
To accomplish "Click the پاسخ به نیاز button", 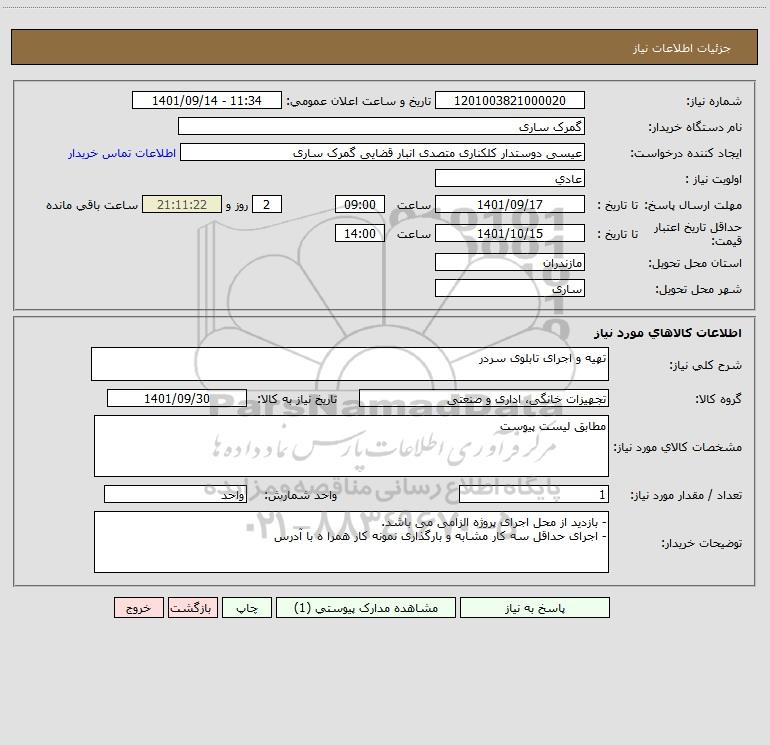I will coord(535,608).
